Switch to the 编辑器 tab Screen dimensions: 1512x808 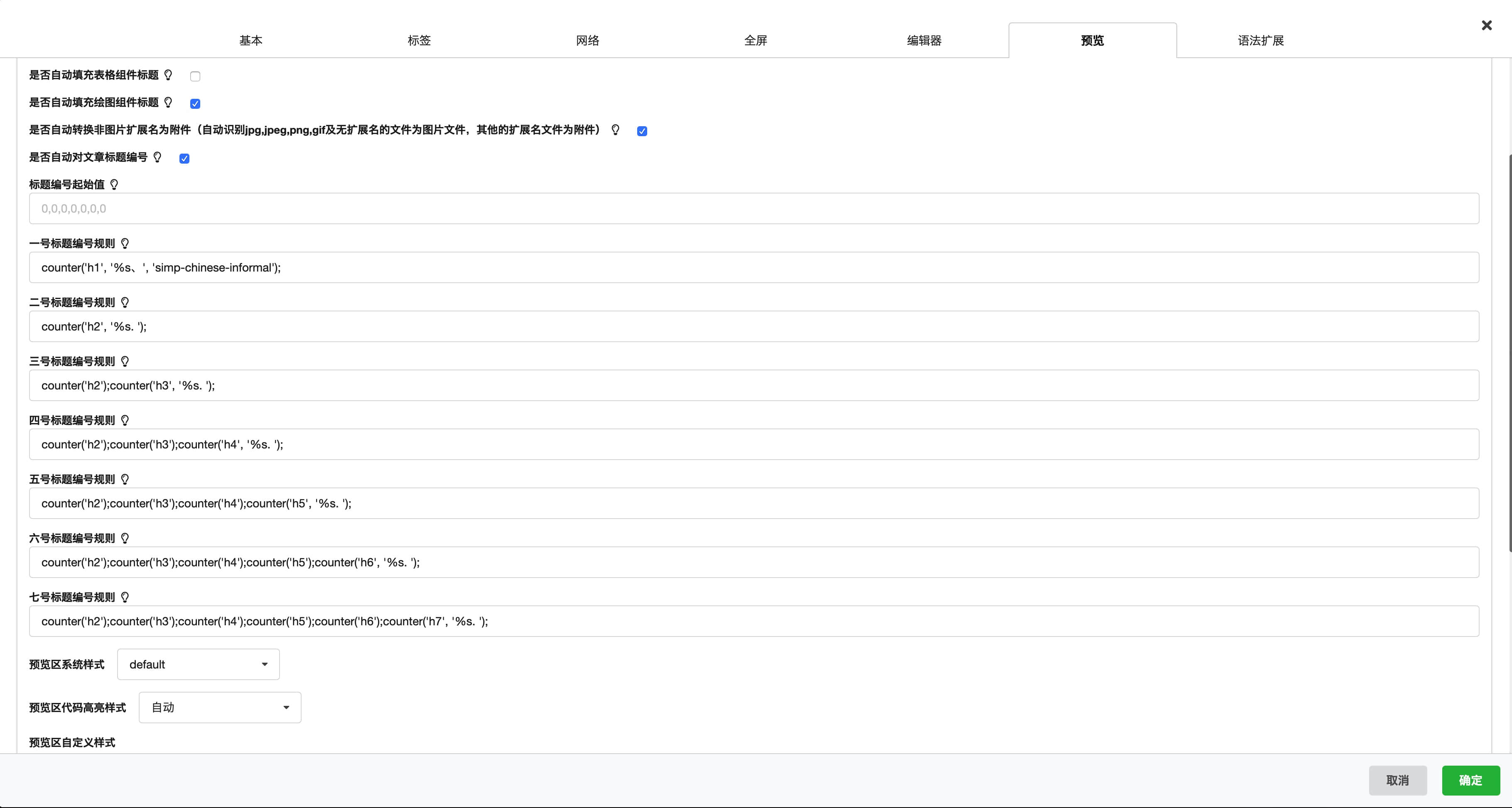[x=924, y=41]
